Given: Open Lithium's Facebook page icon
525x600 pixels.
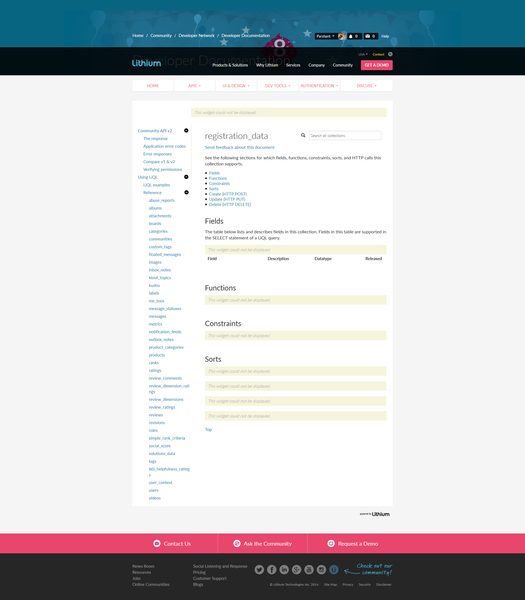Looking at the screenshot, I should [272, 570].
